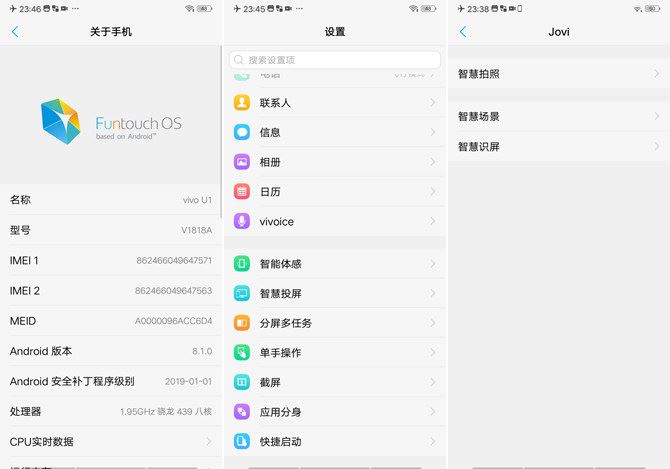Screen dimensions: 670x469
Task: Tap the back arrow on Jovi screen
Action: tap(463, 32)
